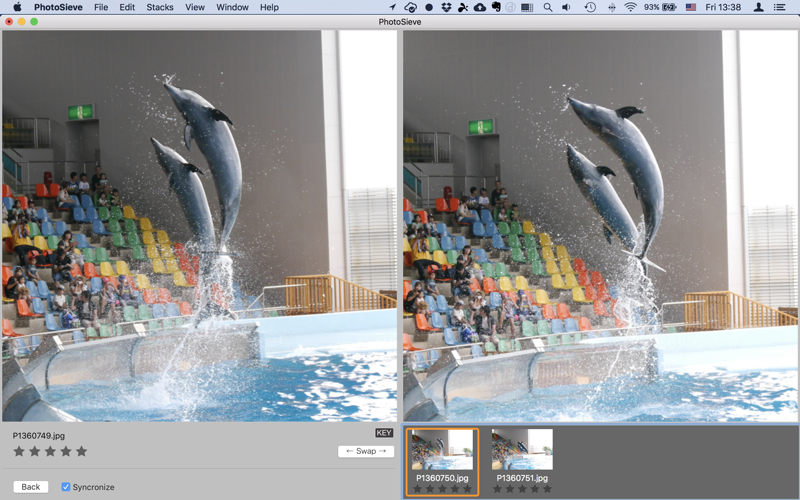
Task: Click the Evernote elephant menu bar icon
Action: (x=495, y=7)
